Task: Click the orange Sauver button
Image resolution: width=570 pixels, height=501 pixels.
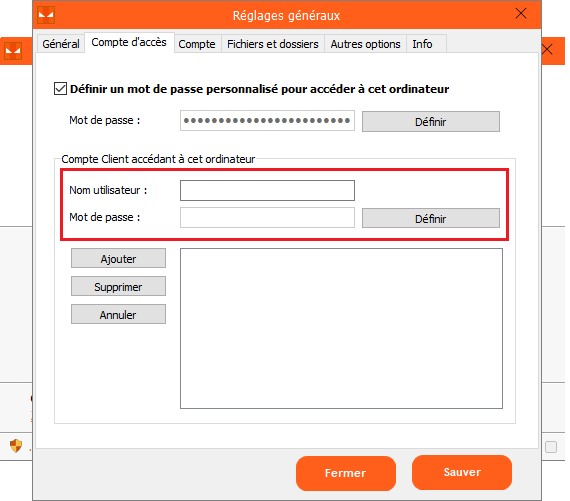Action: coord(462,472)
